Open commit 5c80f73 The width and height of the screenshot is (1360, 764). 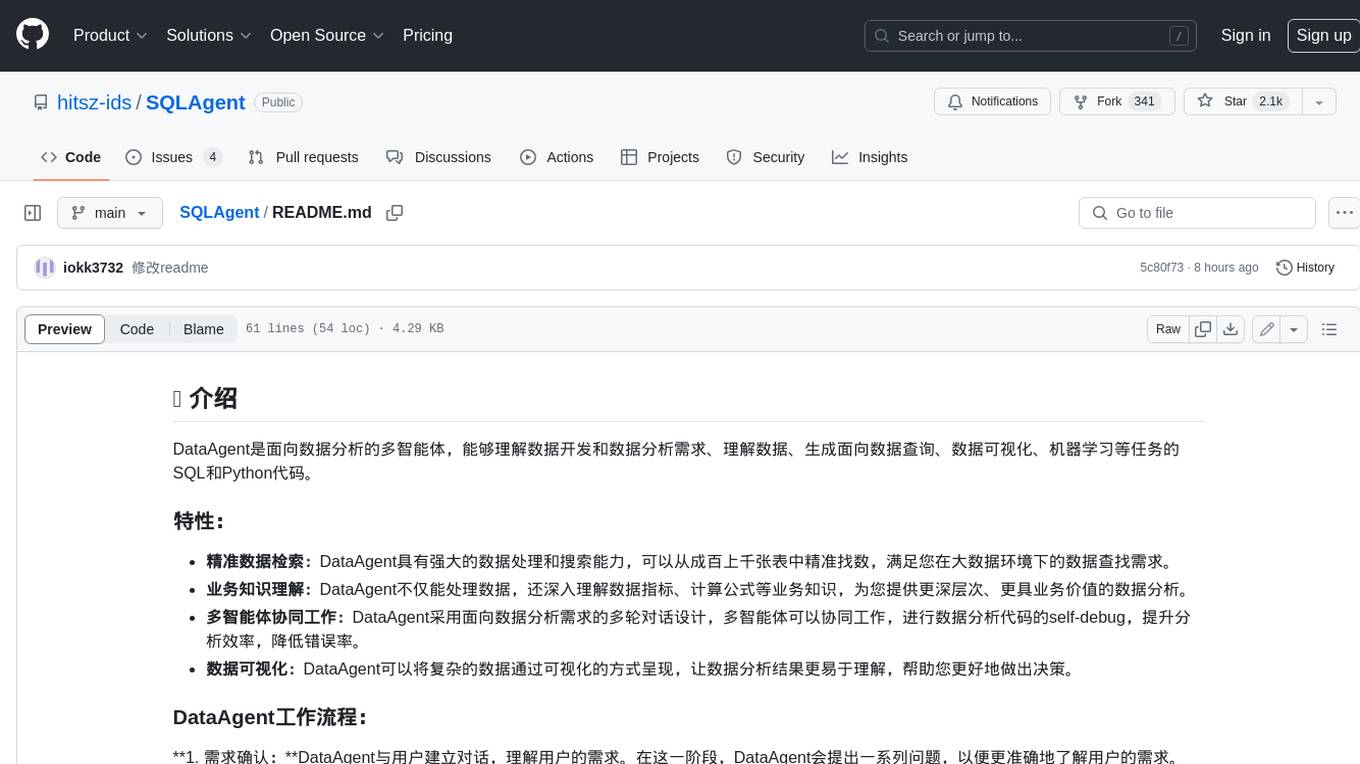[x=1162, y=267]
